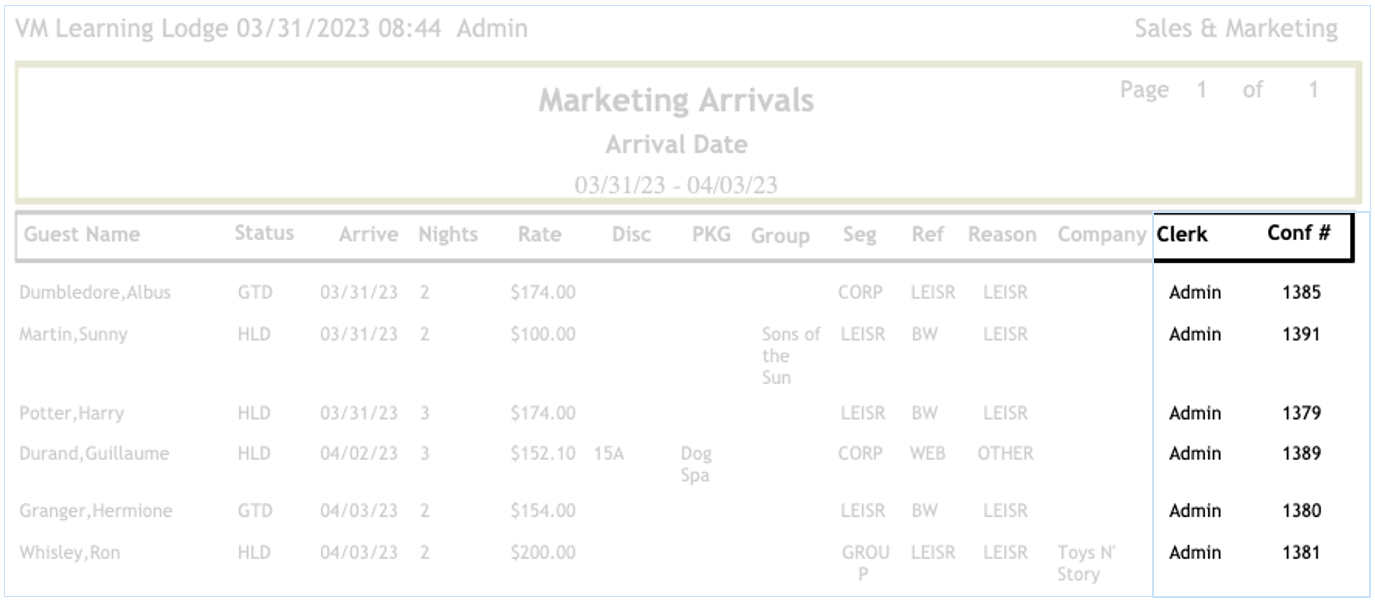Select confirmation number 1385
The width and height of the screenshot is (1375, 602).
(1301, 293)
